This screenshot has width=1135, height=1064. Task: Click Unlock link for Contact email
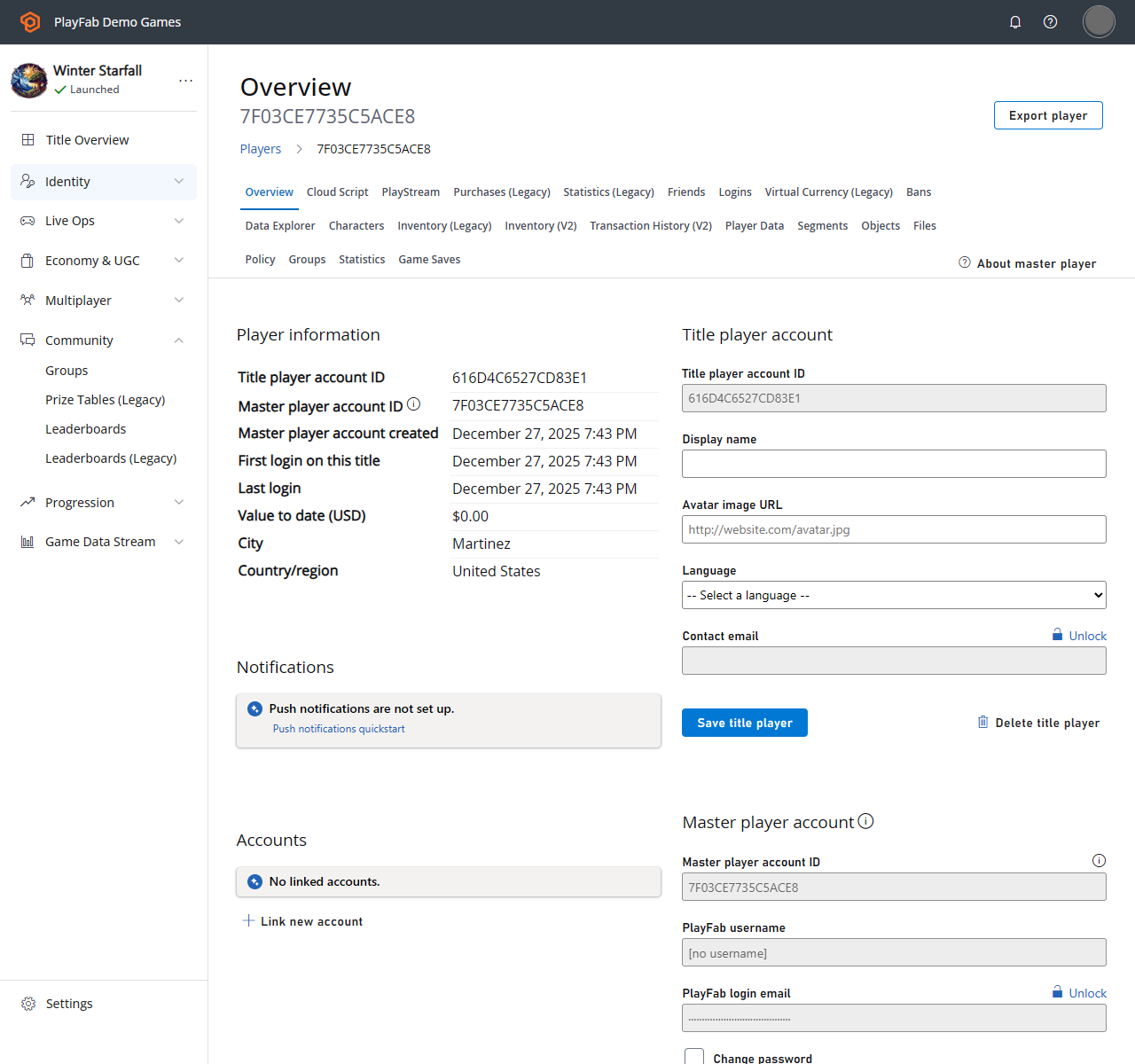coord(1088,636)
